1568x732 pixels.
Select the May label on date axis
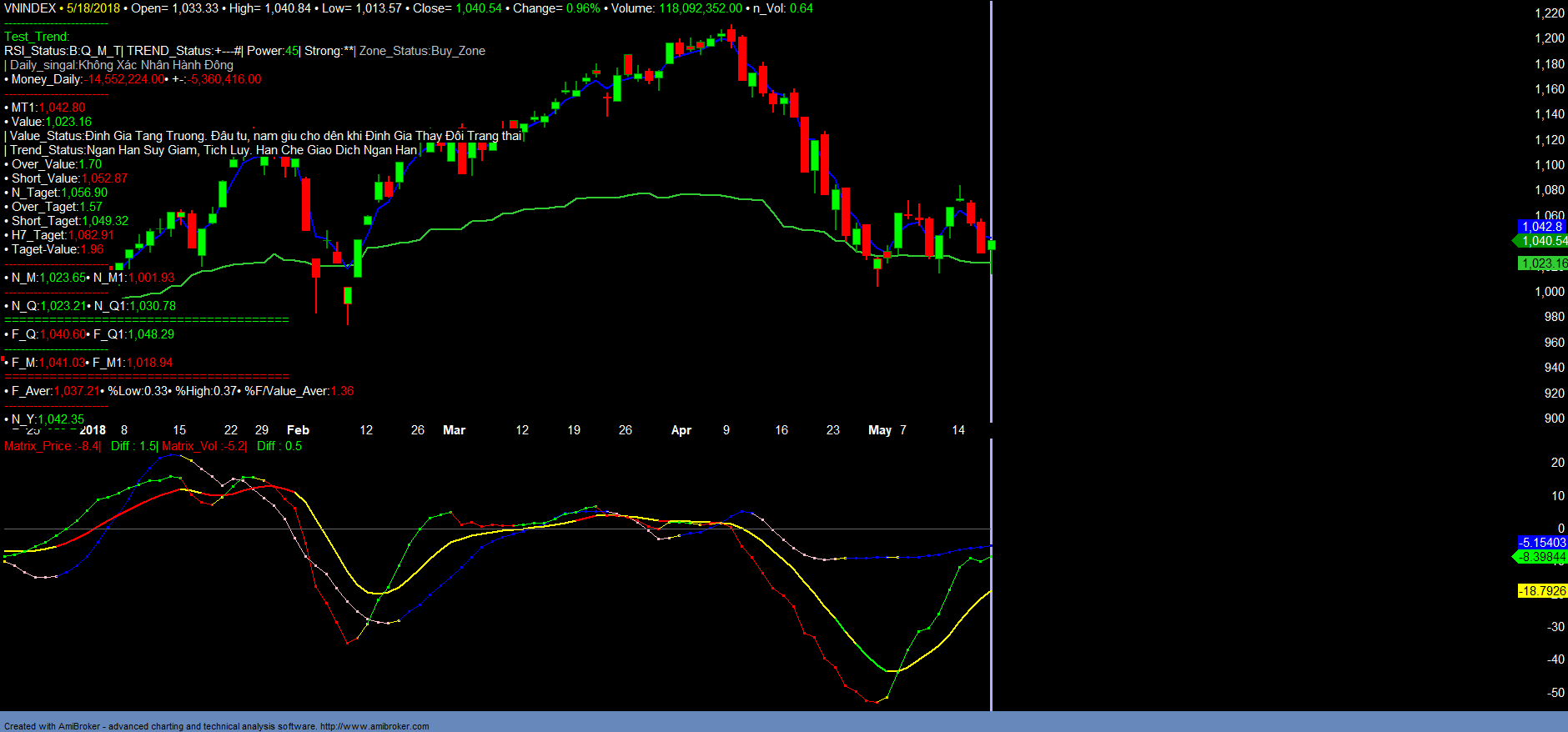[x=880, y=430]
